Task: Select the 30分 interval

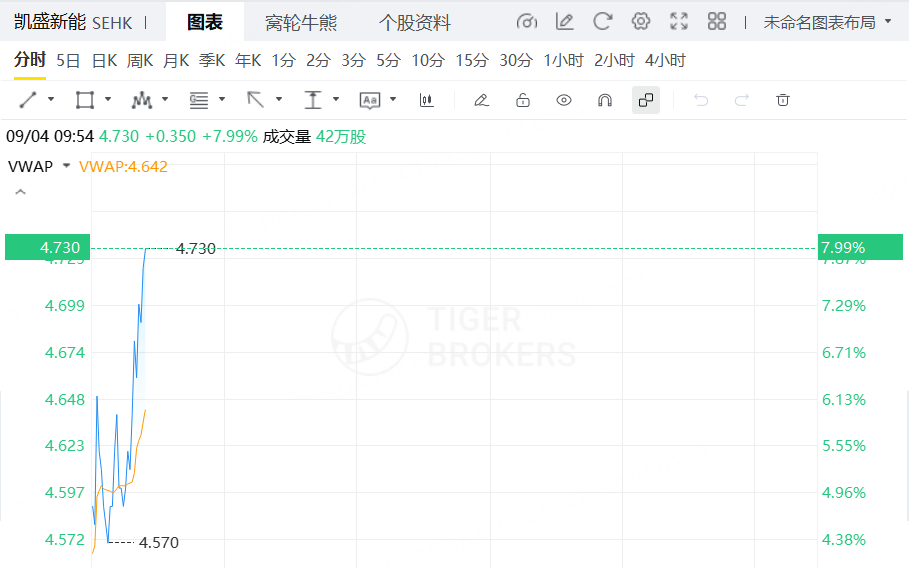Action: coord(516,60)
